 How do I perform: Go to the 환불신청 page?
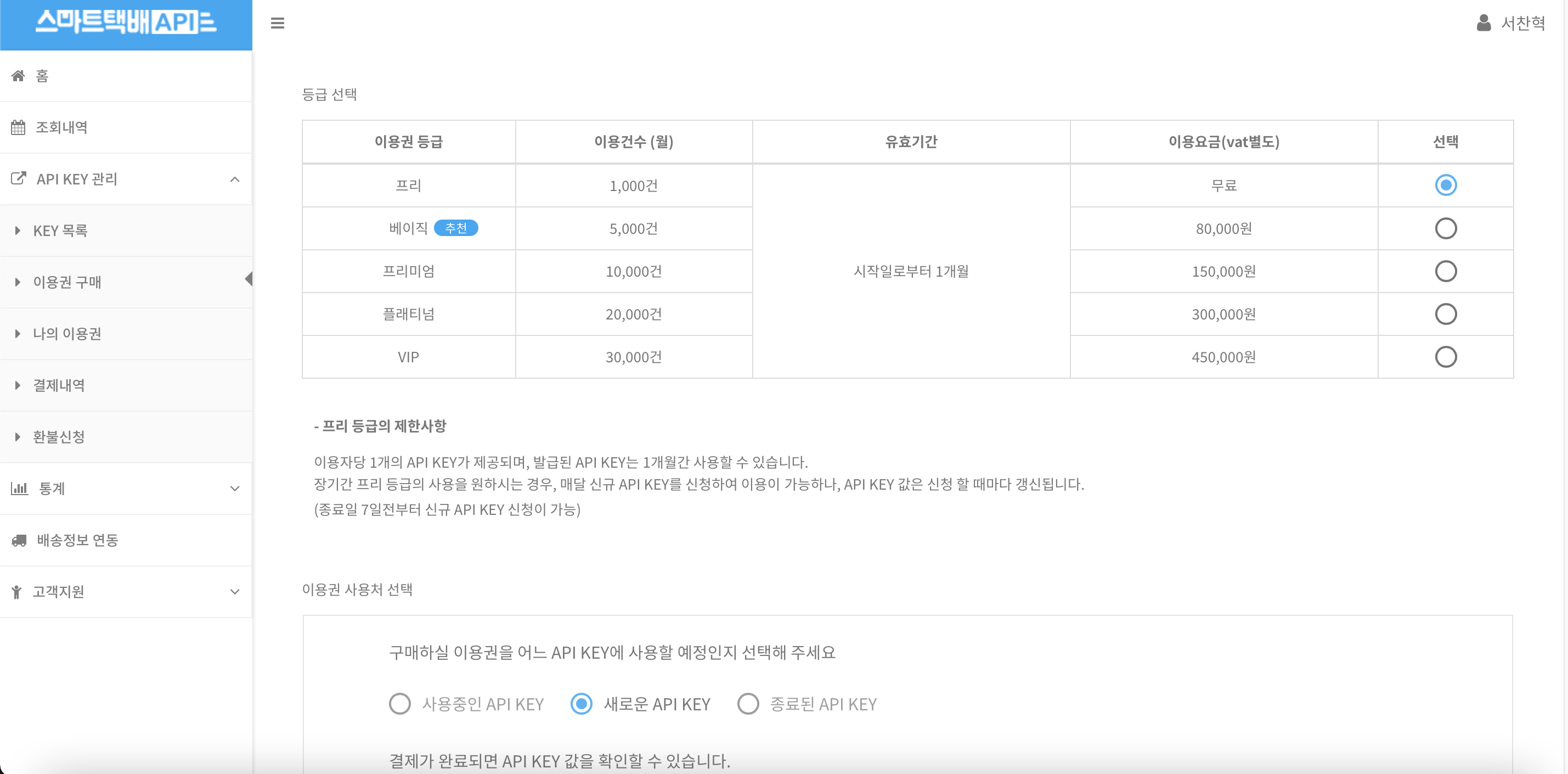coord(59,436)
